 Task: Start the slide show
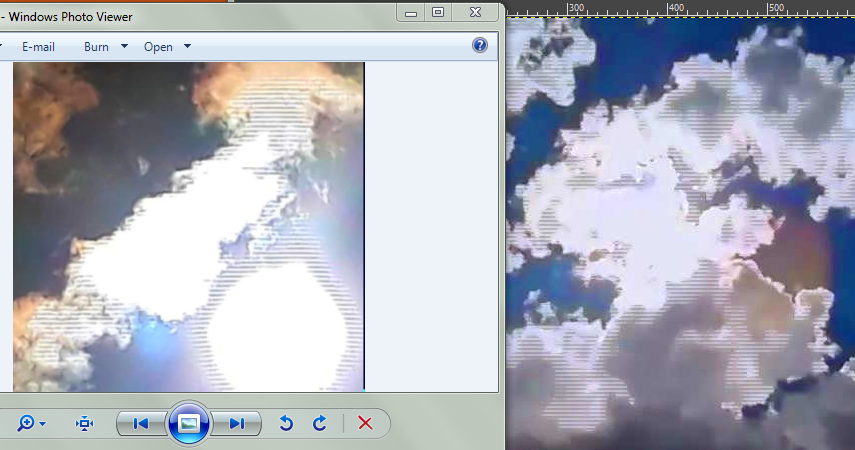click(188, 424)
